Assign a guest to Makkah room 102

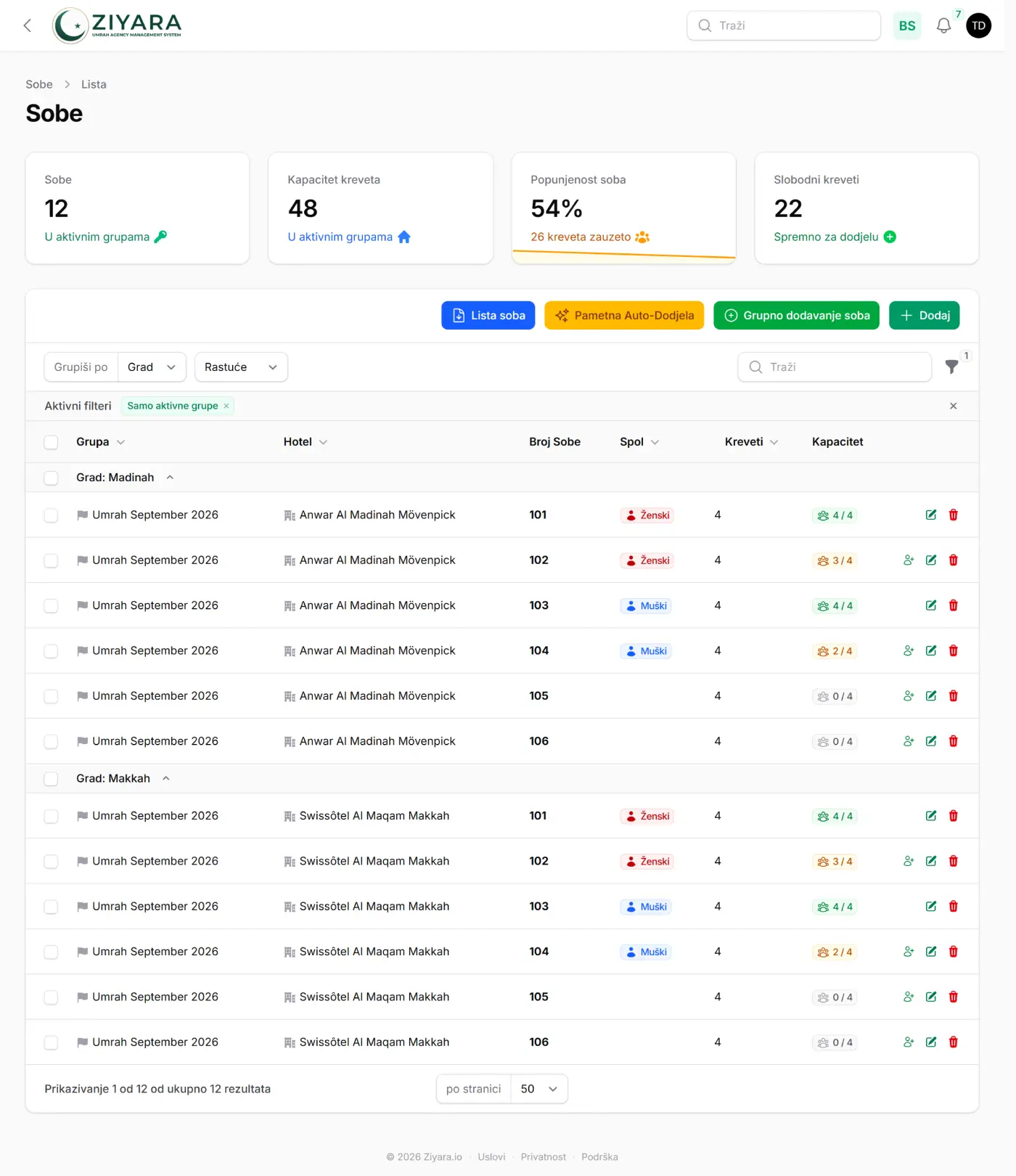click(x=909, y=861)
